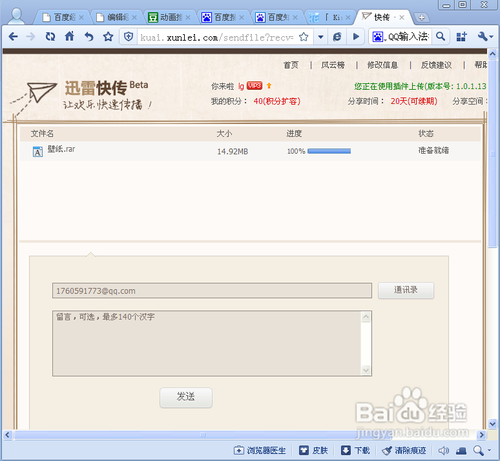Screen dimensions: 500x461
Task: Click 清除痕迹 clear traces in status bar
Action: tap(404, 451)
